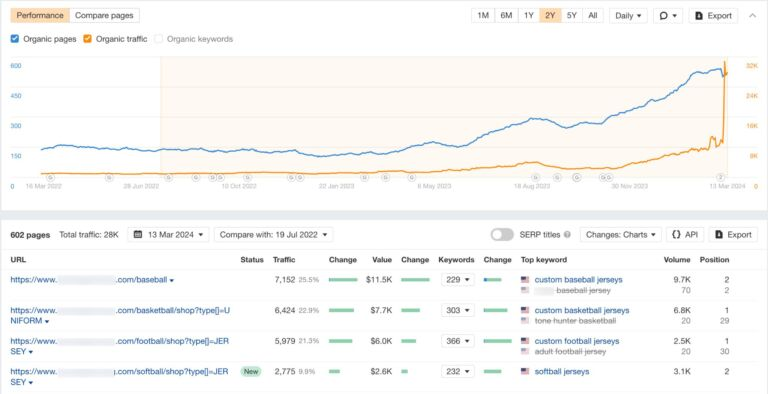Open the 13 Mar 2024 date picker
Screen dimensions: 768x394
pyautogui.click(x=168, y=234)
